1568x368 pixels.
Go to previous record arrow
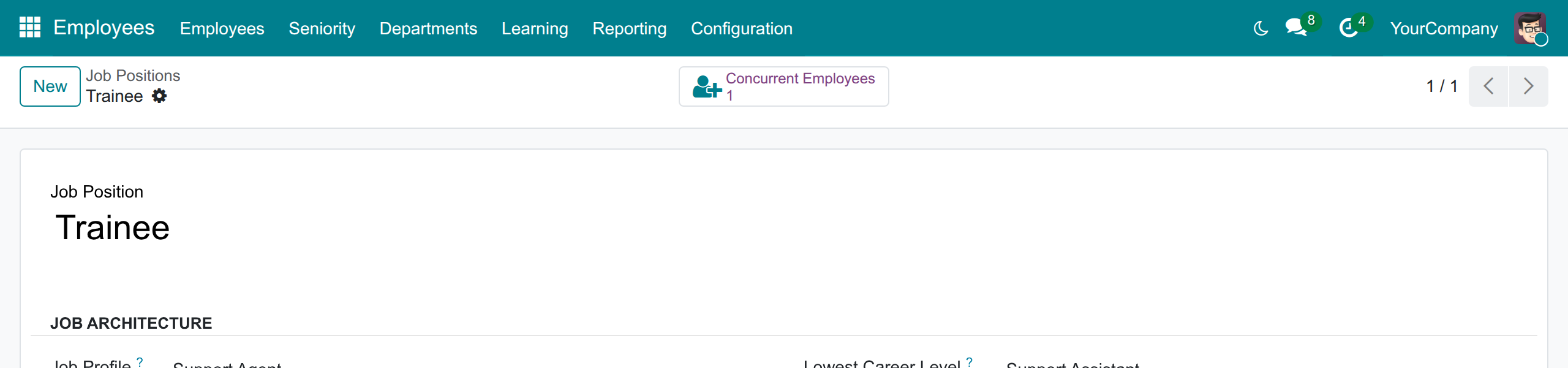pyautogui.click(x=1488, y=86)
